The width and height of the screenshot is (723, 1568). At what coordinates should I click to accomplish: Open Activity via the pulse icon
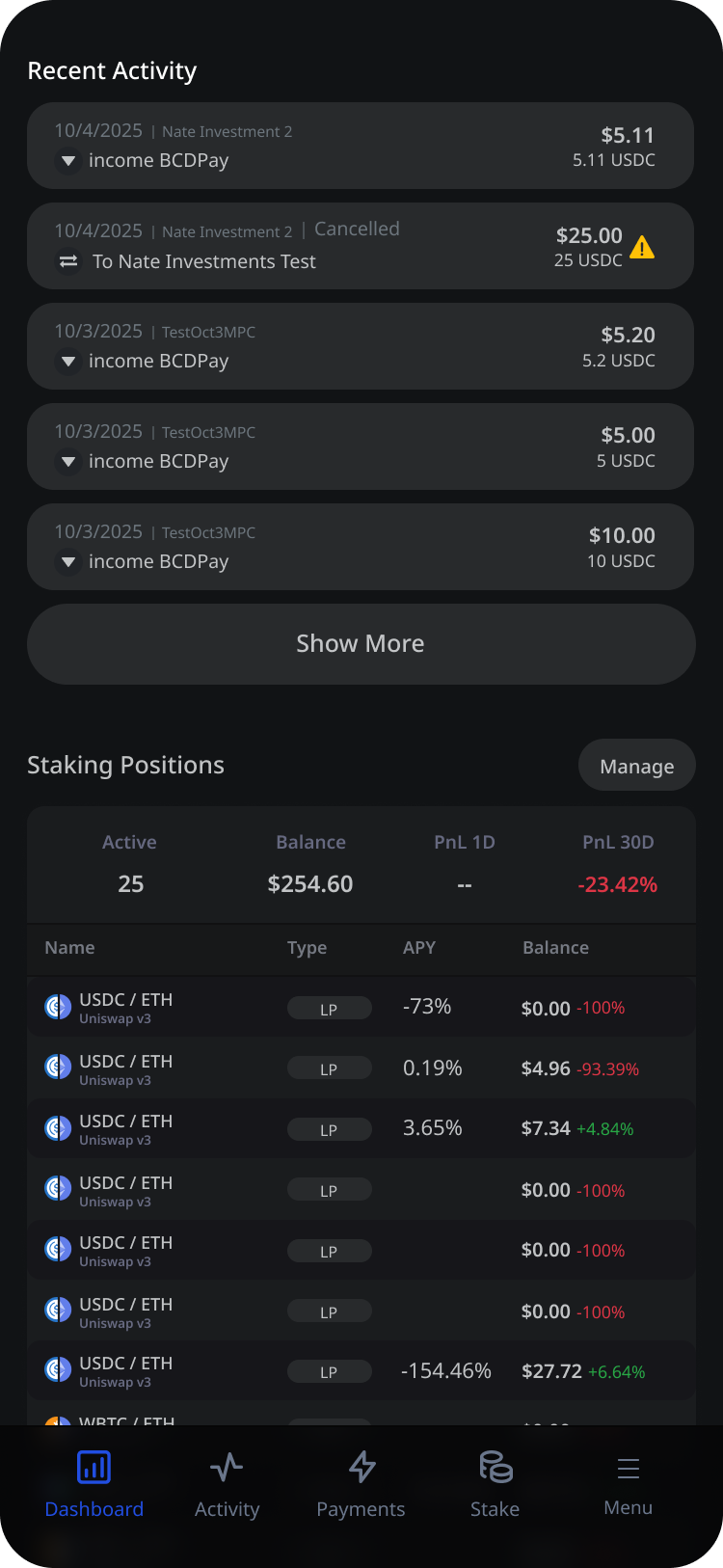227,1468
